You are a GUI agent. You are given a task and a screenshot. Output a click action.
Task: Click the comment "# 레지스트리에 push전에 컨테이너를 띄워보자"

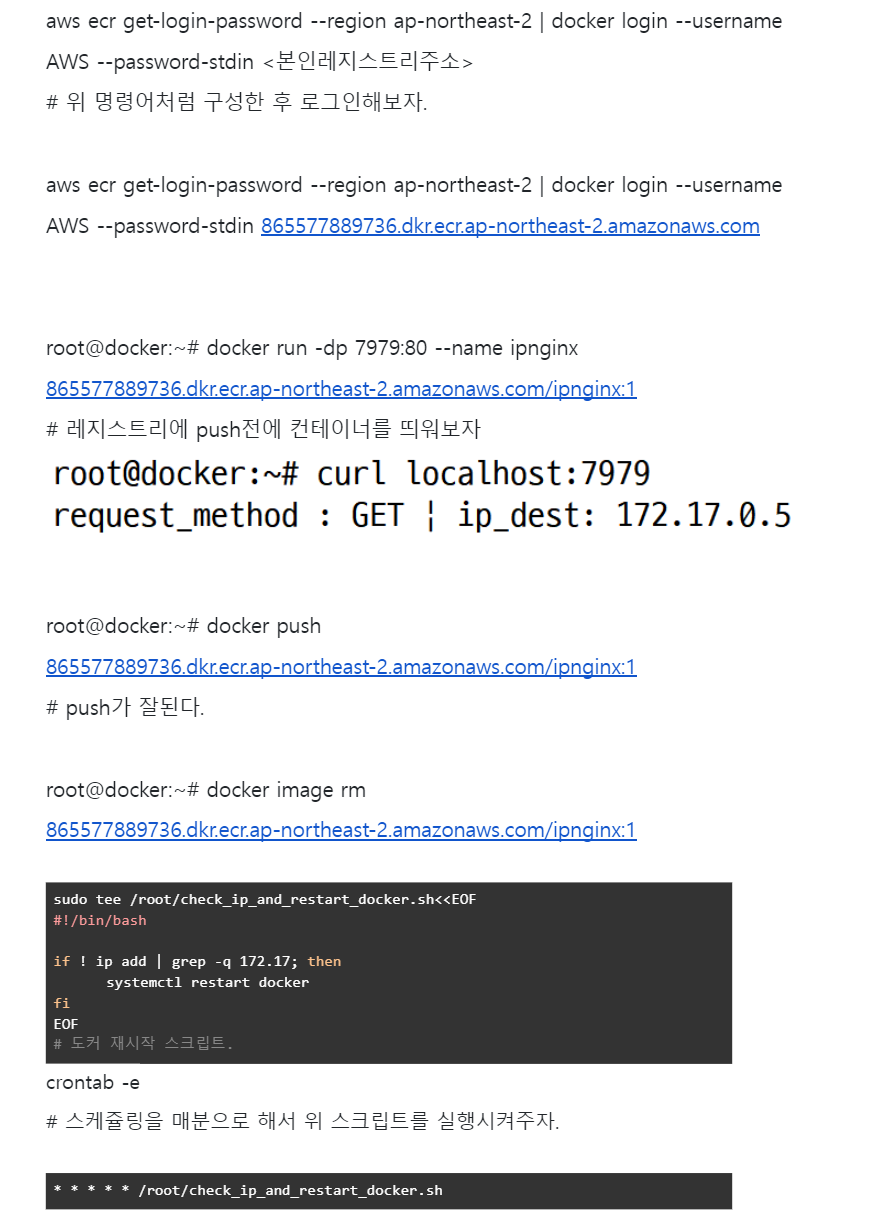pyautogui.click(x=264, y=430)
